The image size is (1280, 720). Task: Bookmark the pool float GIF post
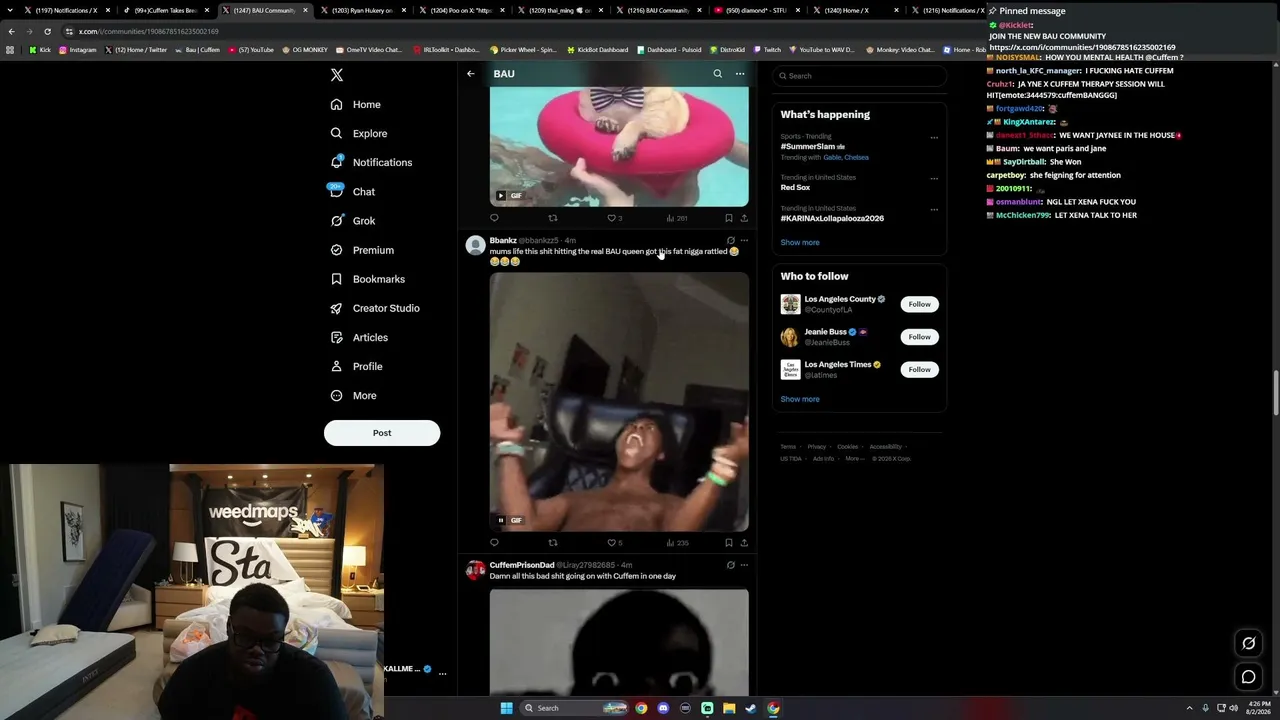728,218
